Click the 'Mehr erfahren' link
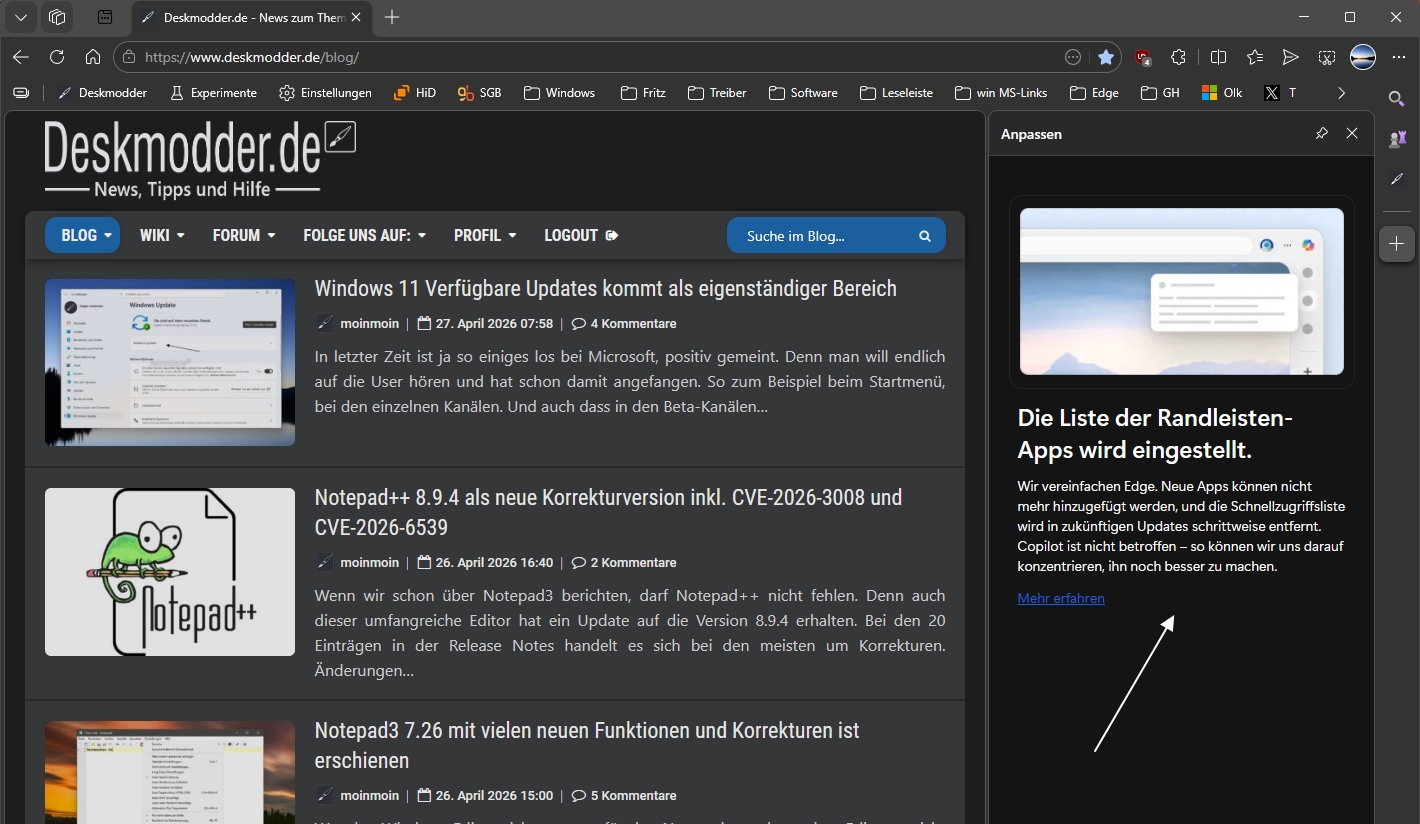1420x824 pixels. (1061, 599)
